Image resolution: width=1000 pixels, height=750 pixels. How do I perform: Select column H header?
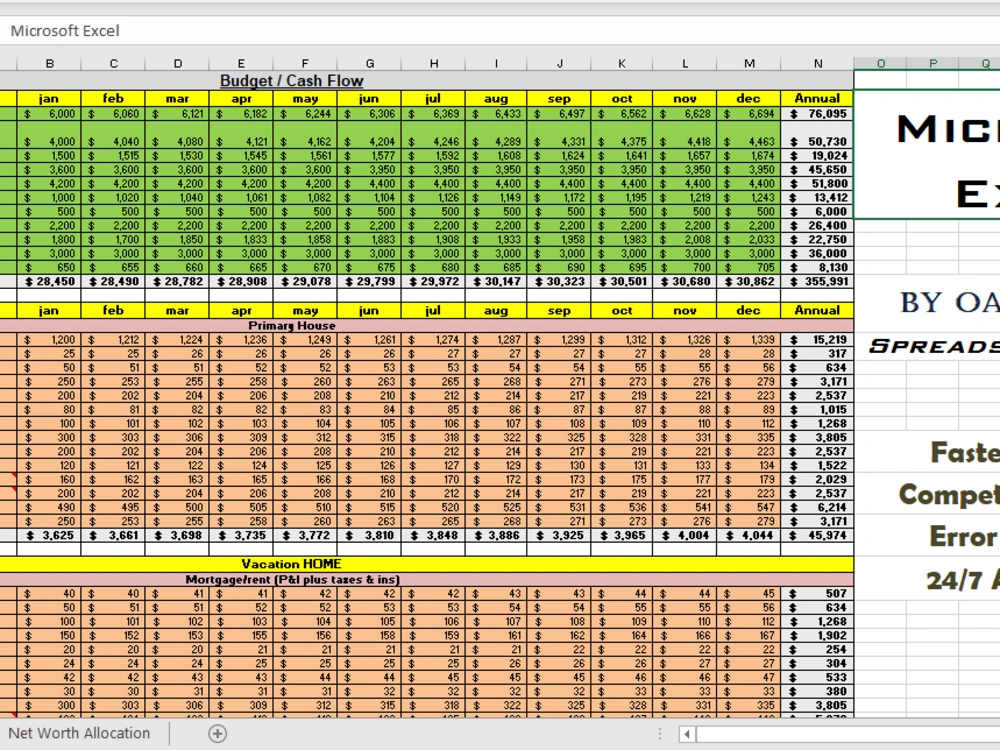pyautogui.click(x=434, y=63)
